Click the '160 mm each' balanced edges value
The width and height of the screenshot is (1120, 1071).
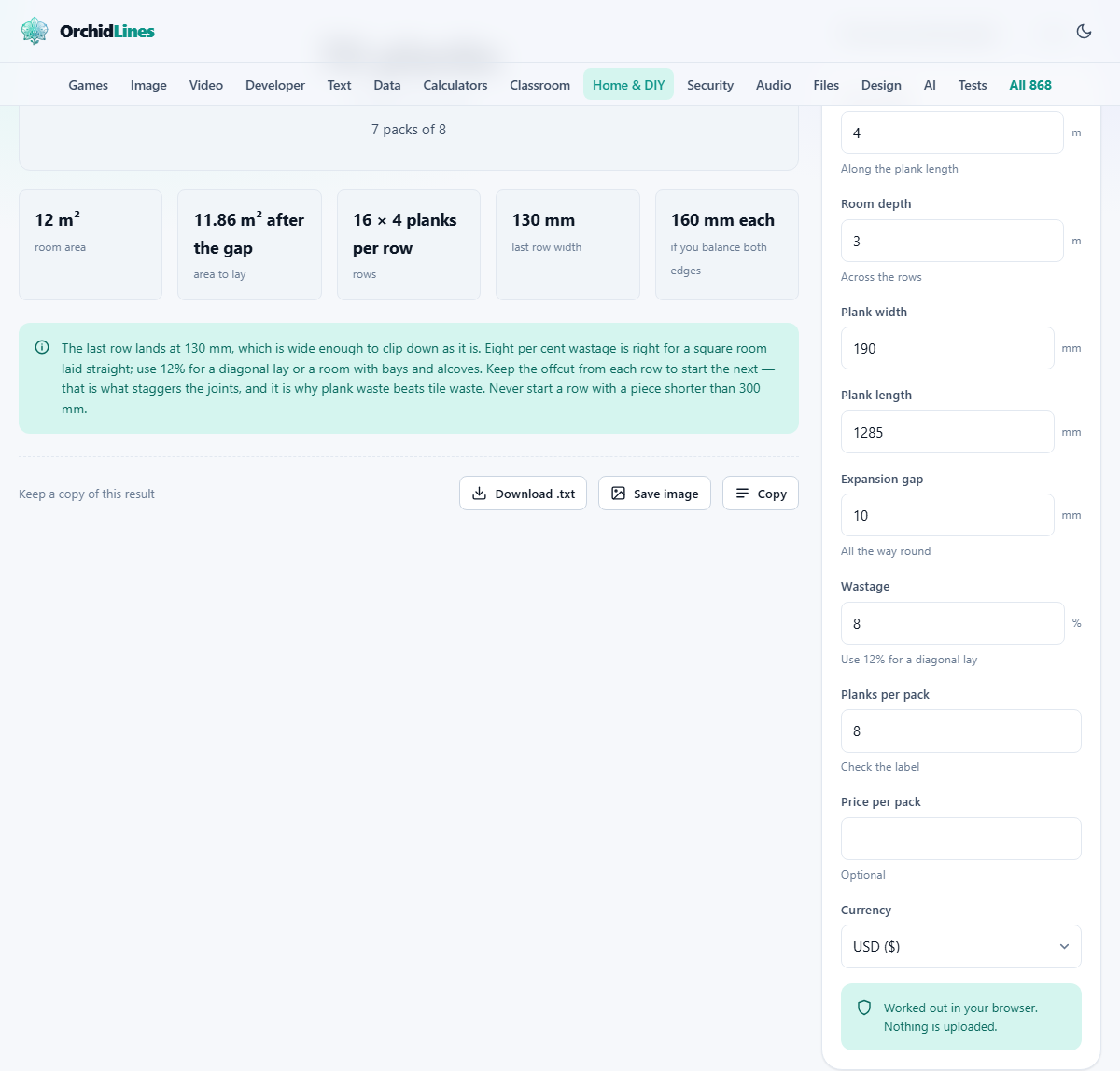(722, 220)
